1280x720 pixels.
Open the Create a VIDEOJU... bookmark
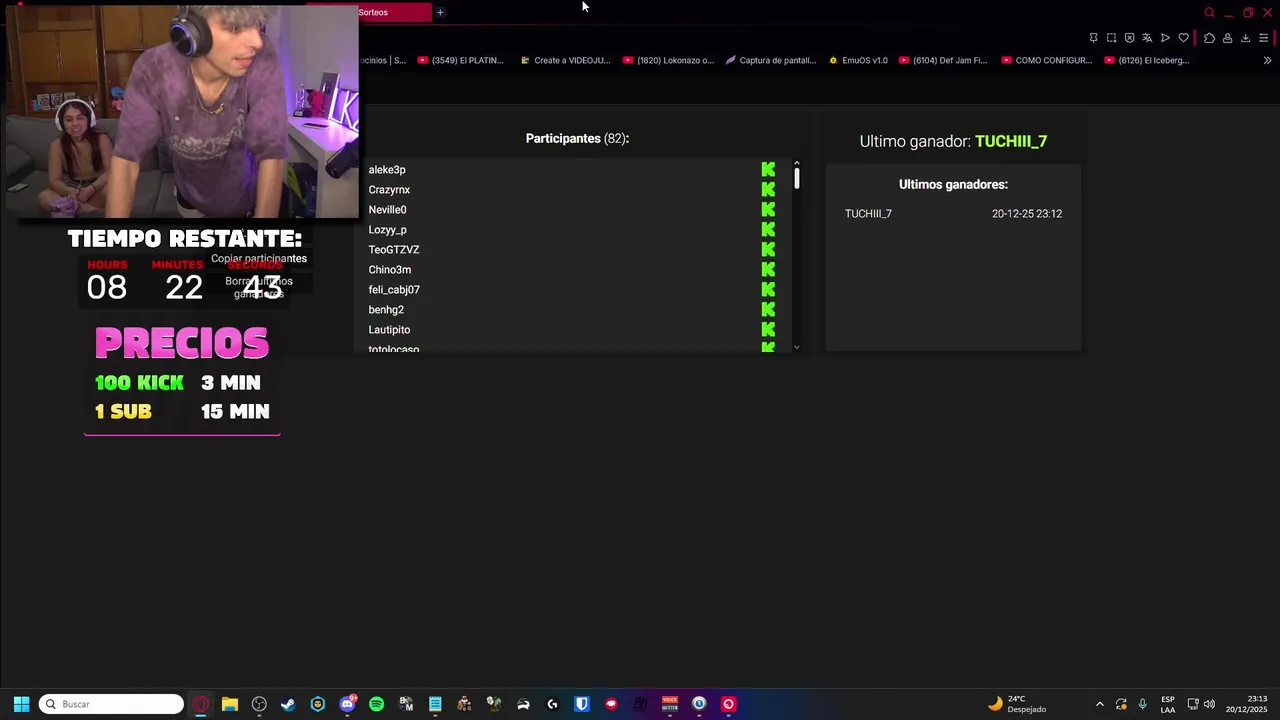pos(565,60)
